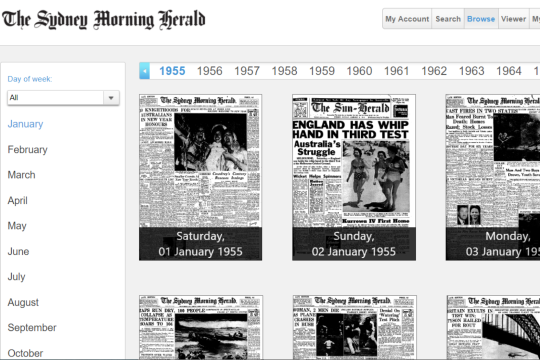Choose April in the month list
The width and height of the screenshot is (540, 360).
pyautogui.click(x=18, y=200)
